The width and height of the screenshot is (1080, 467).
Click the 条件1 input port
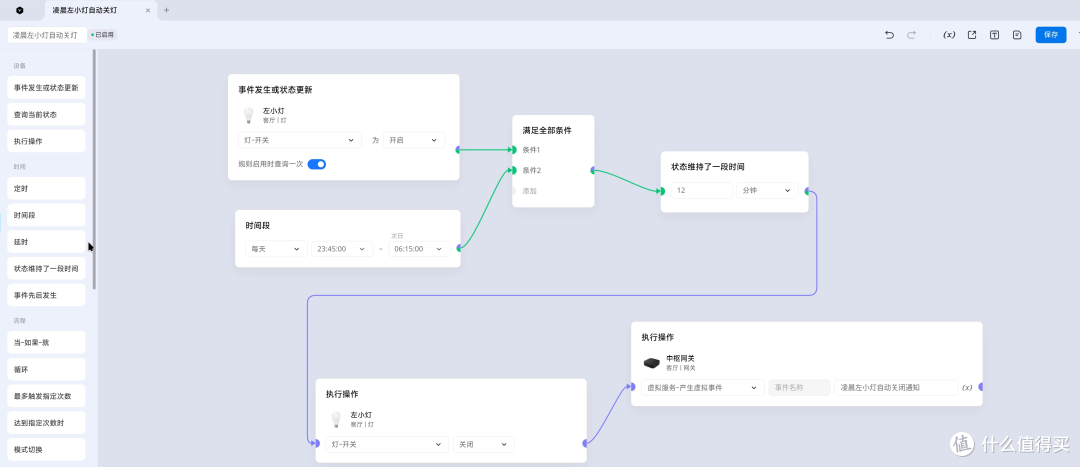pyautogui.click(x=513, y=149)
